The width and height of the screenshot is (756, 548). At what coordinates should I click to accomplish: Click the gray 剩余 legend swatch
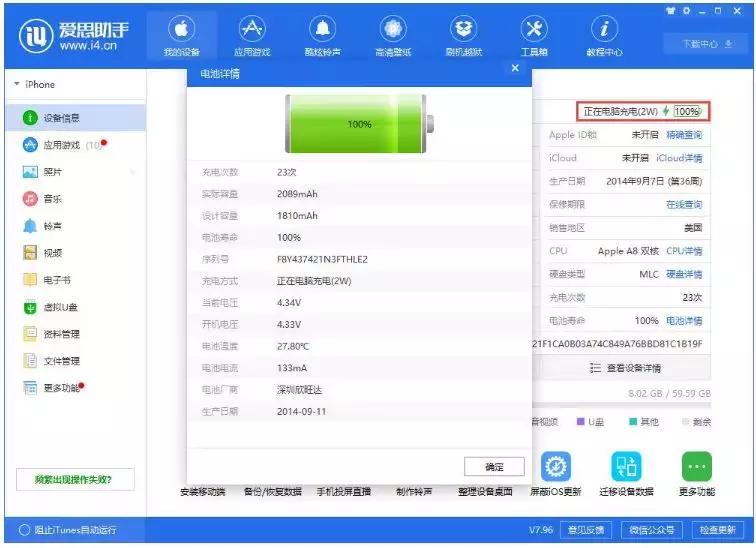tap(685, 422)
